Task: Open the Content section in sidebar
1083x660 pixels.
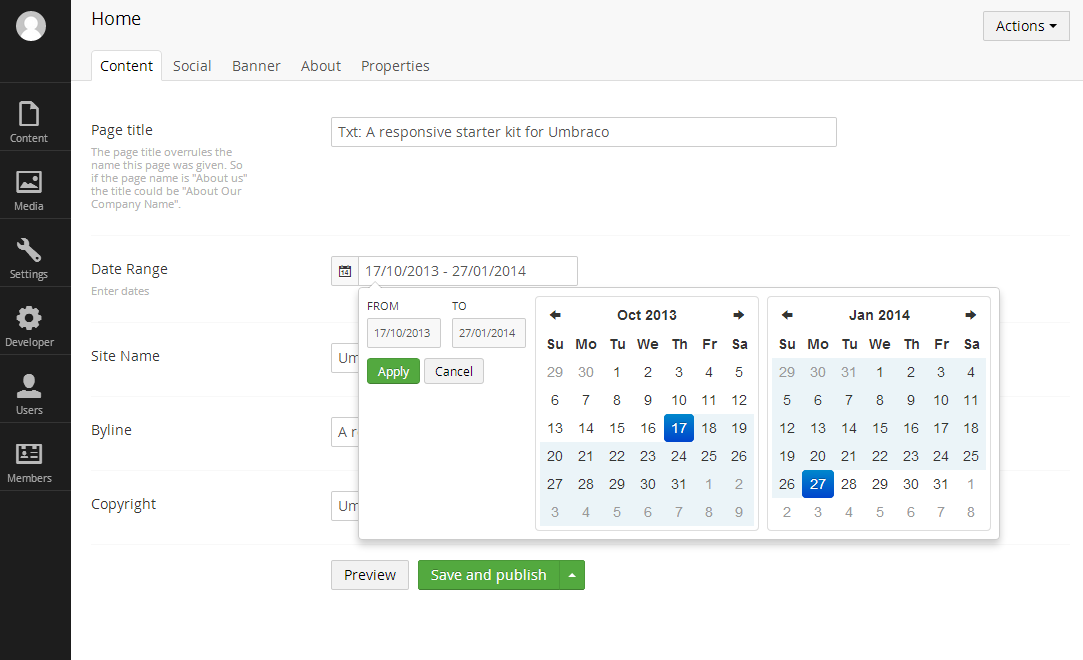Action: [x=29, y=122]
